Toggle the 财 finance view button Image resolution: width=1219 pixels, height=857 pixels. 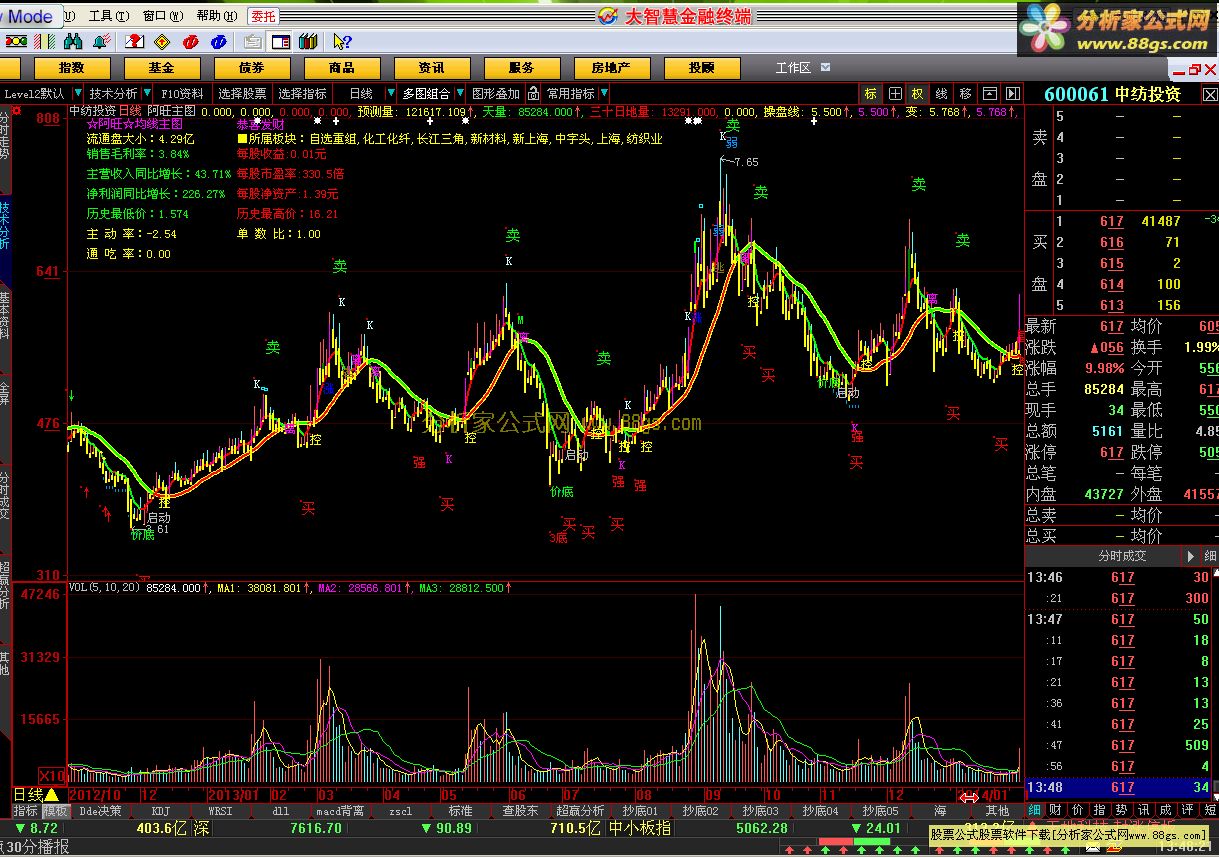coord(1056,809)
